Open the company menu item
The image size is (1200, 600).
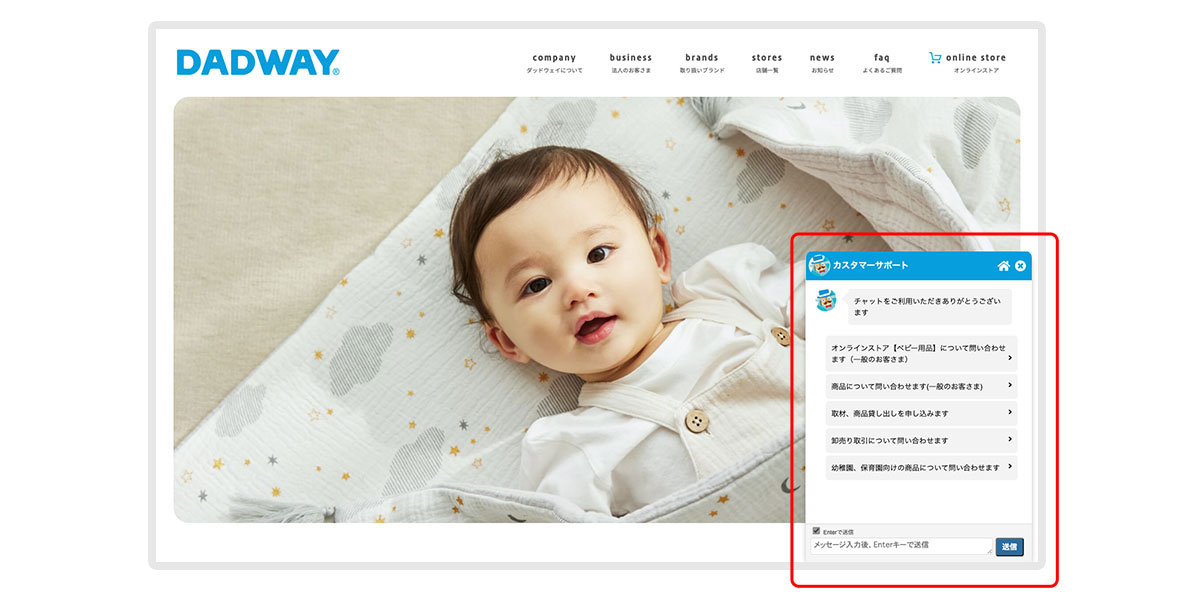point(554,63)
